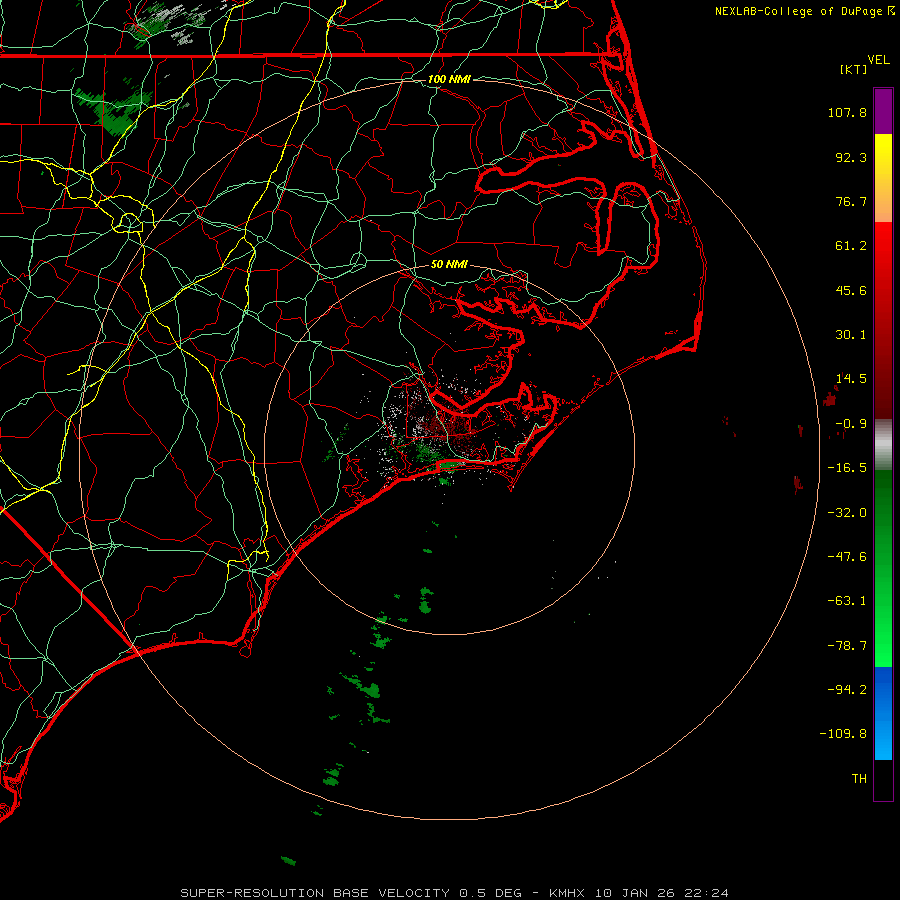Click the 100 NMI range ring label
This screenshot has height=900, width=900.
(x=449, y=79)
